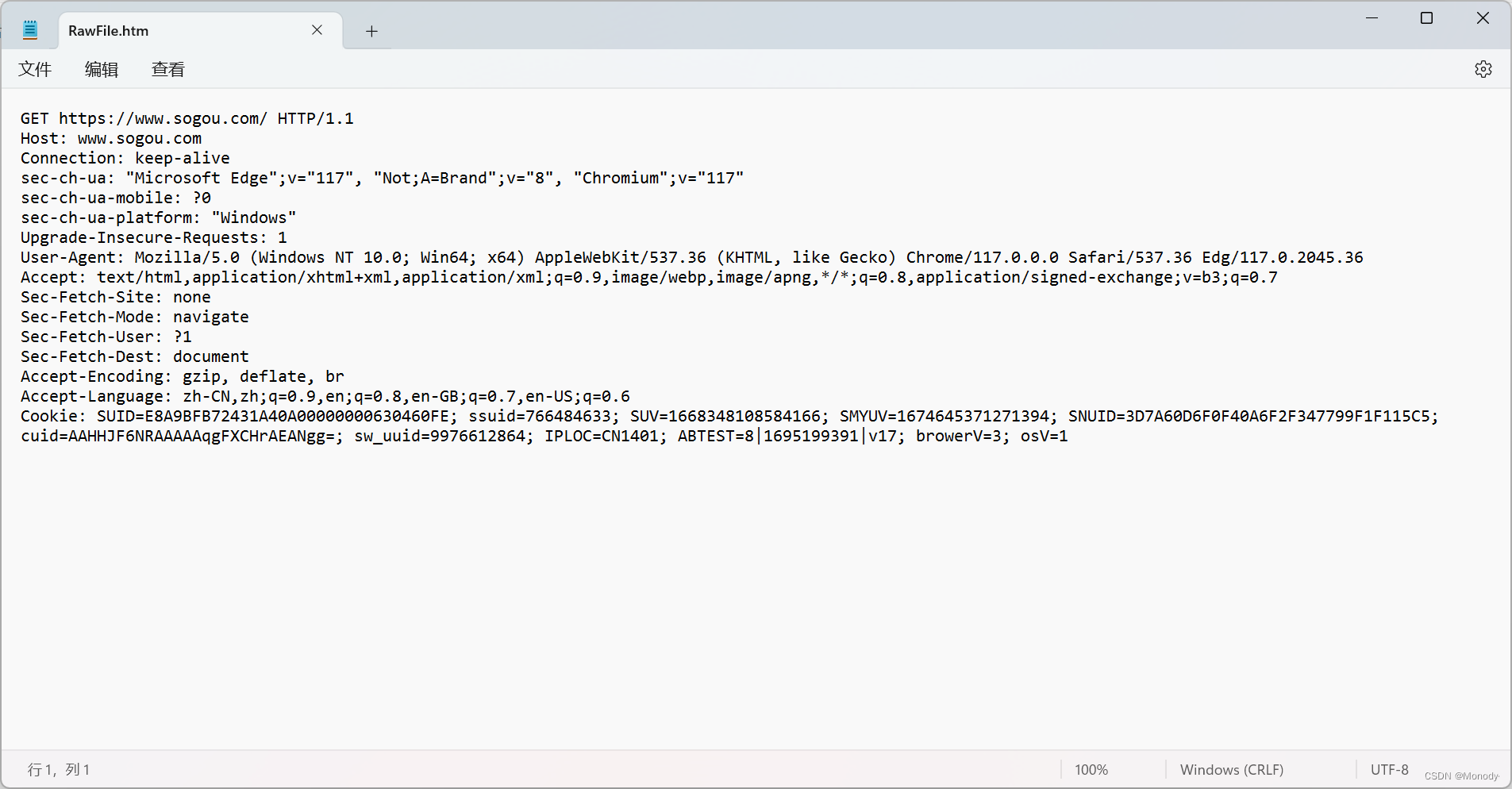Viewport: 1512px width, 789px height.
Task: Click the Sec-Fetch-User: ?1 line
Action: (x=106, y=337)
